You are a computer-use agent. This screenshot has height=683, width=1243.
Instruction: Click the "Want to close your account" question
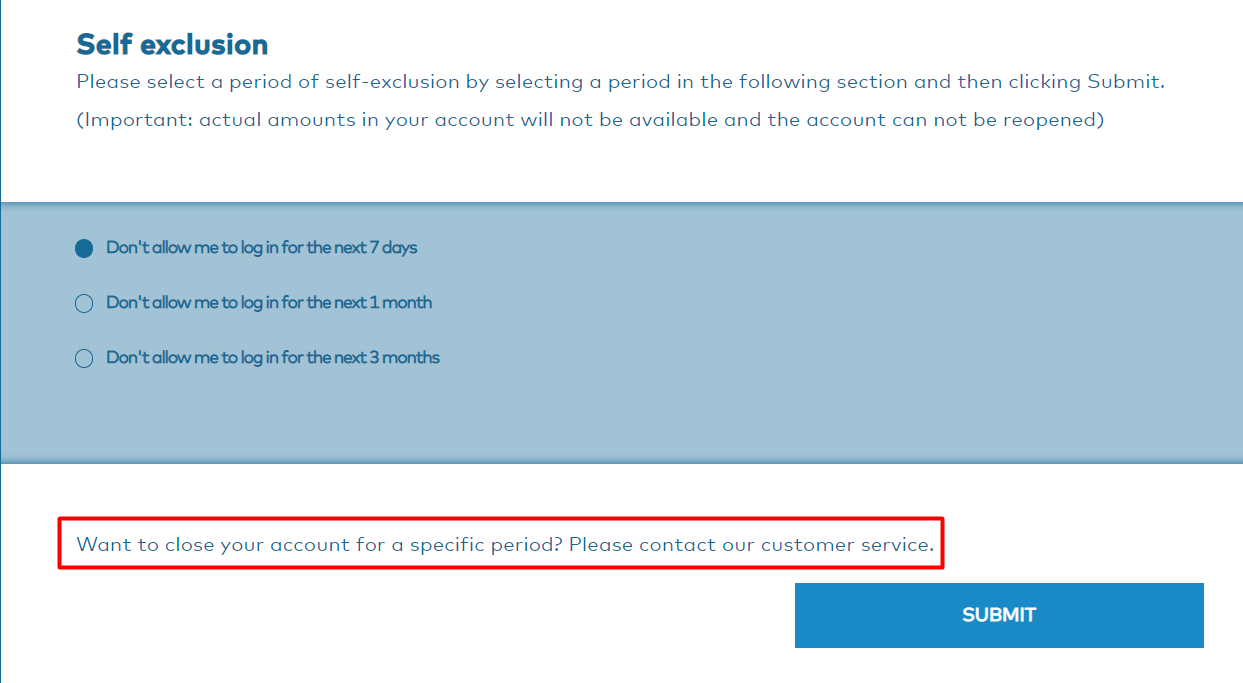(x=320, y=545)
